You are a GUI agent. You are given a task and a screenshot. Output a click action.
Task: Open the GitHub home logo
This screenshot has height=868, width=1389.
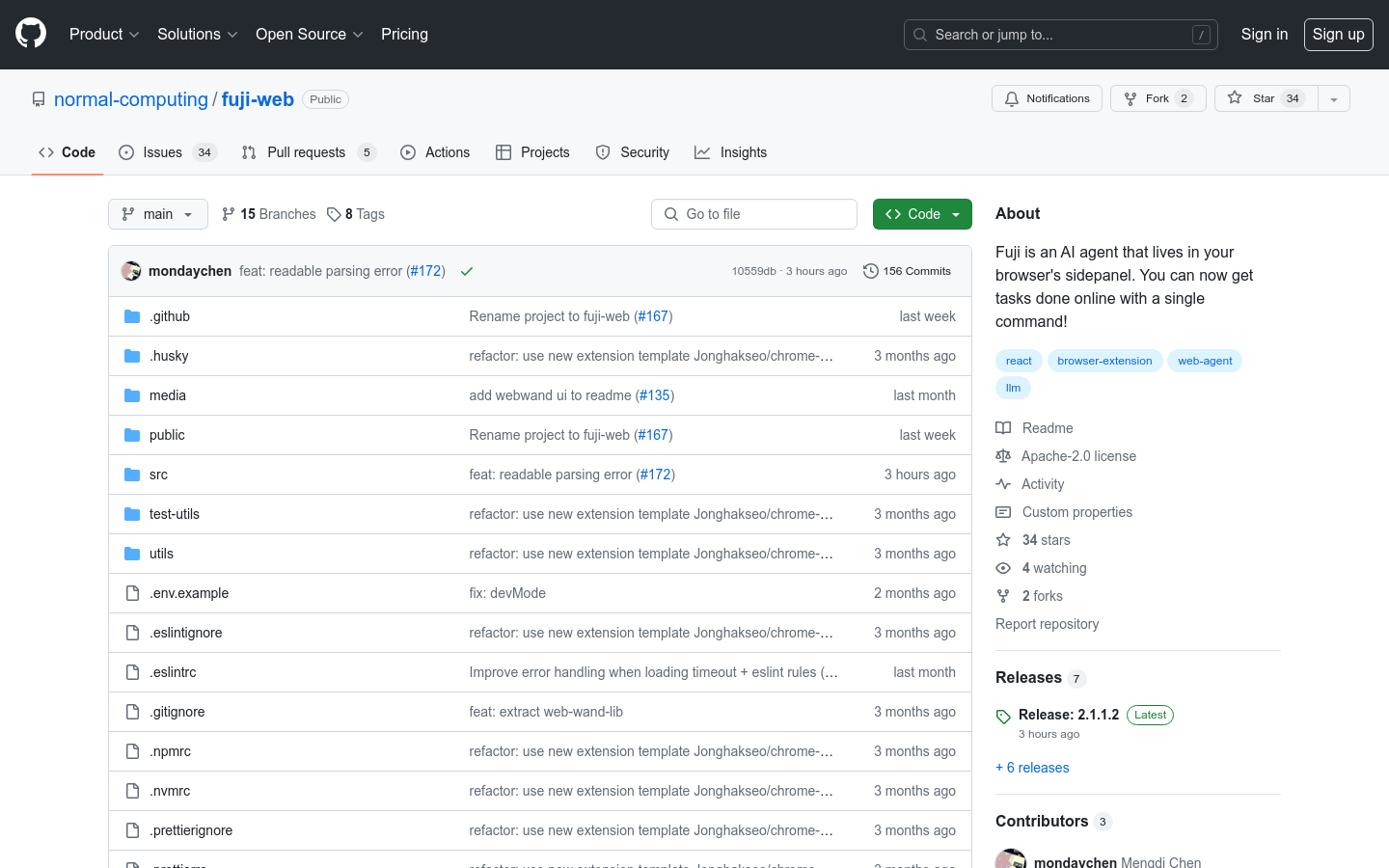click(x=31, y=34)
